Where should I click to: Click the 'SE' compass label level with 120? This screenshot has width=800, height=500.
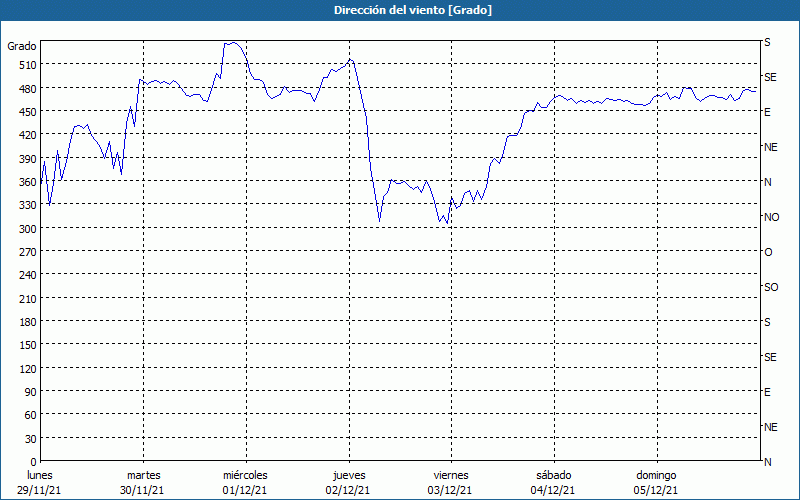coord(770,357)
